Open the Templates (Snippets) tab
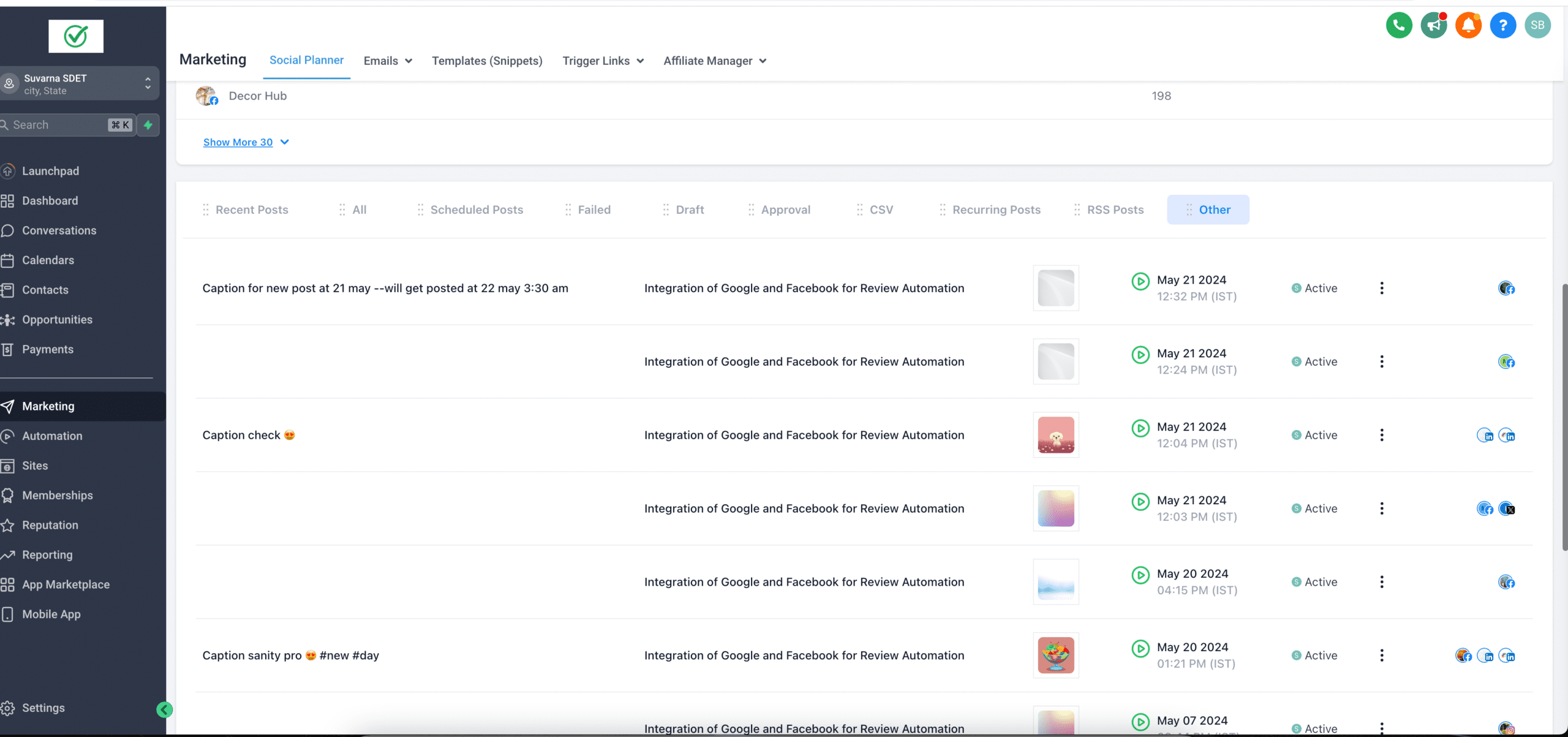This screenshot has height=737, width=1568. pyautogui.click(x=487, y=61)
